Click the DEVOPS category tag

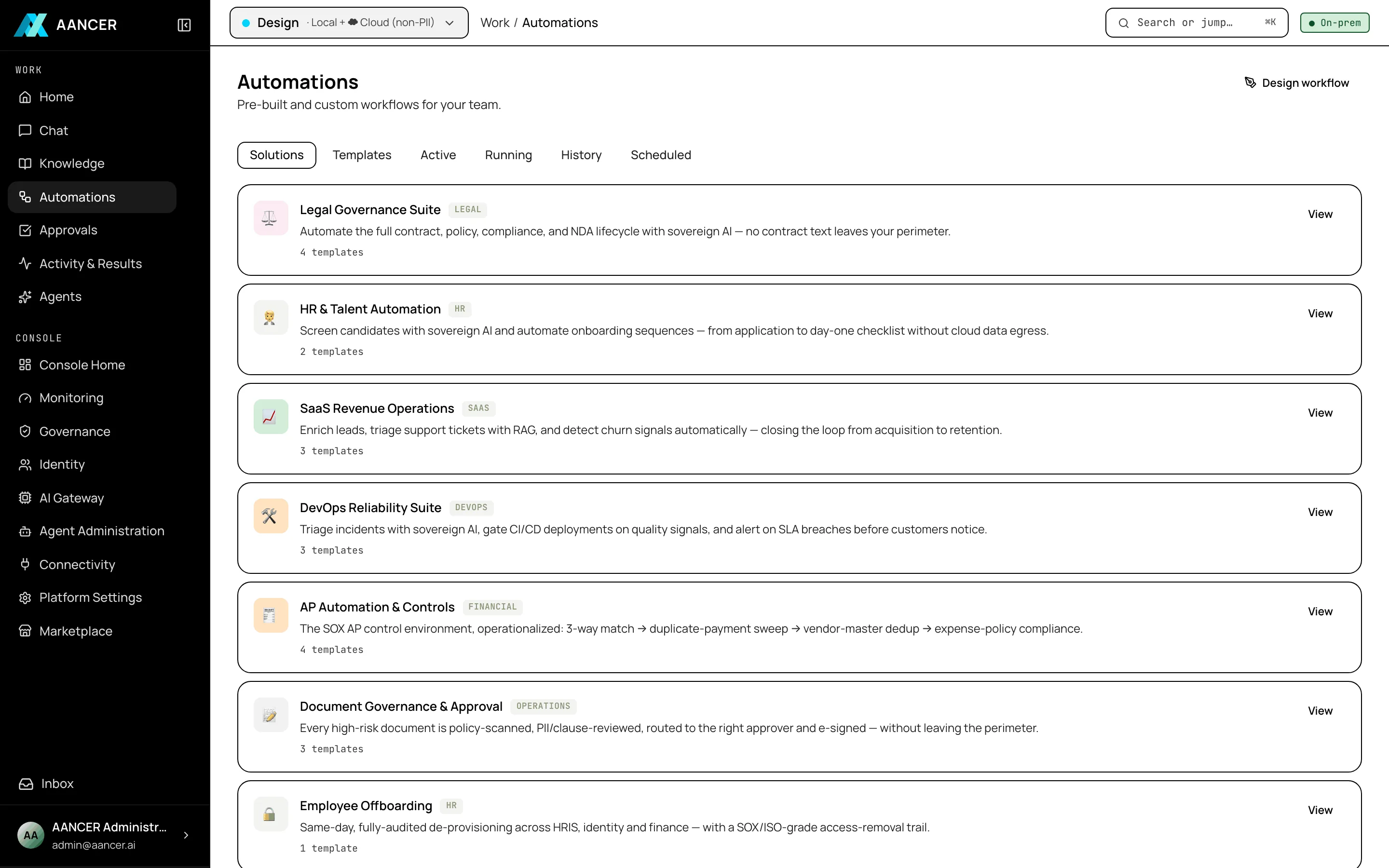point(471,507)
